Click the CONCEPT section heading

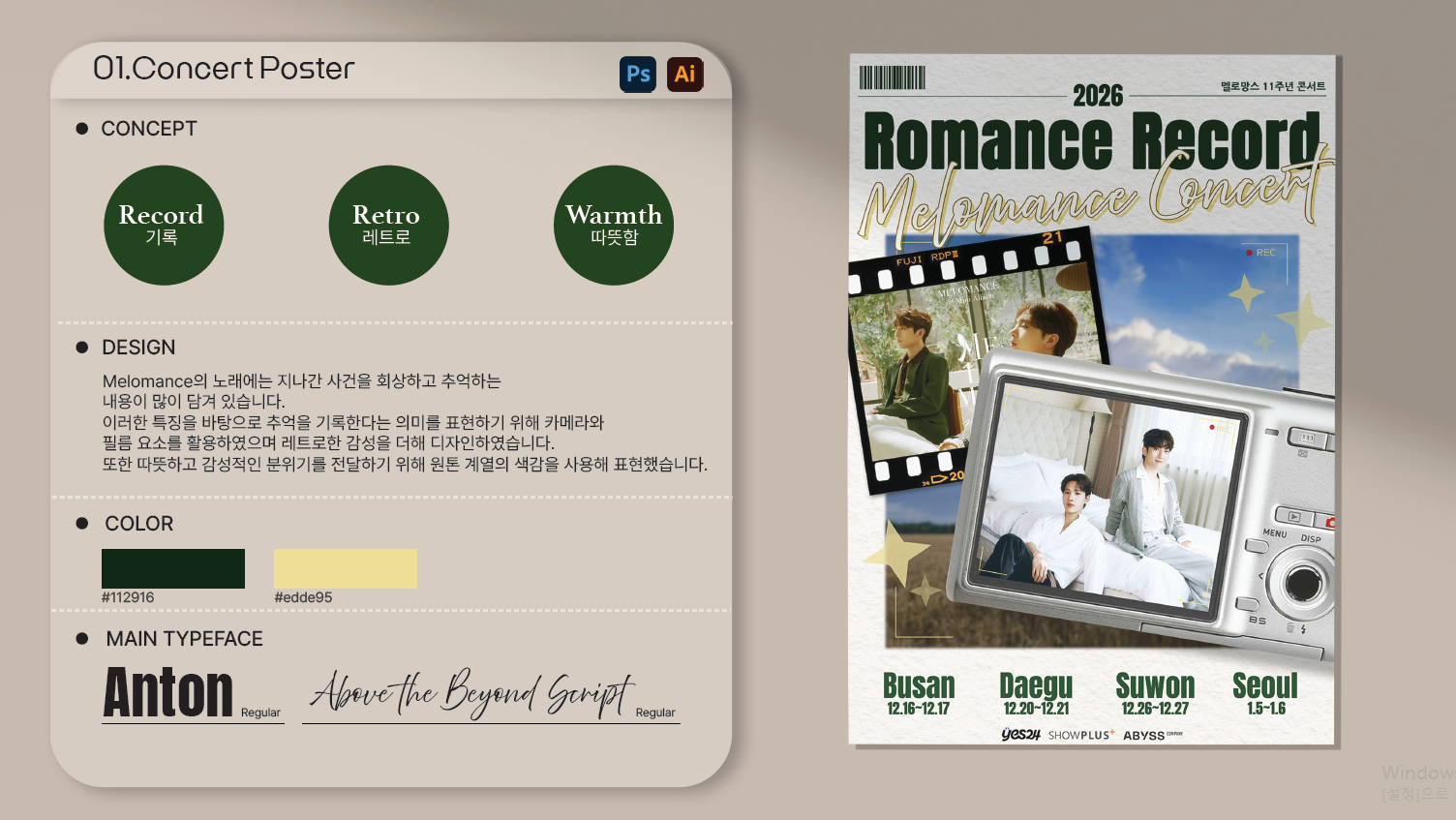click(x=149, y=129)
